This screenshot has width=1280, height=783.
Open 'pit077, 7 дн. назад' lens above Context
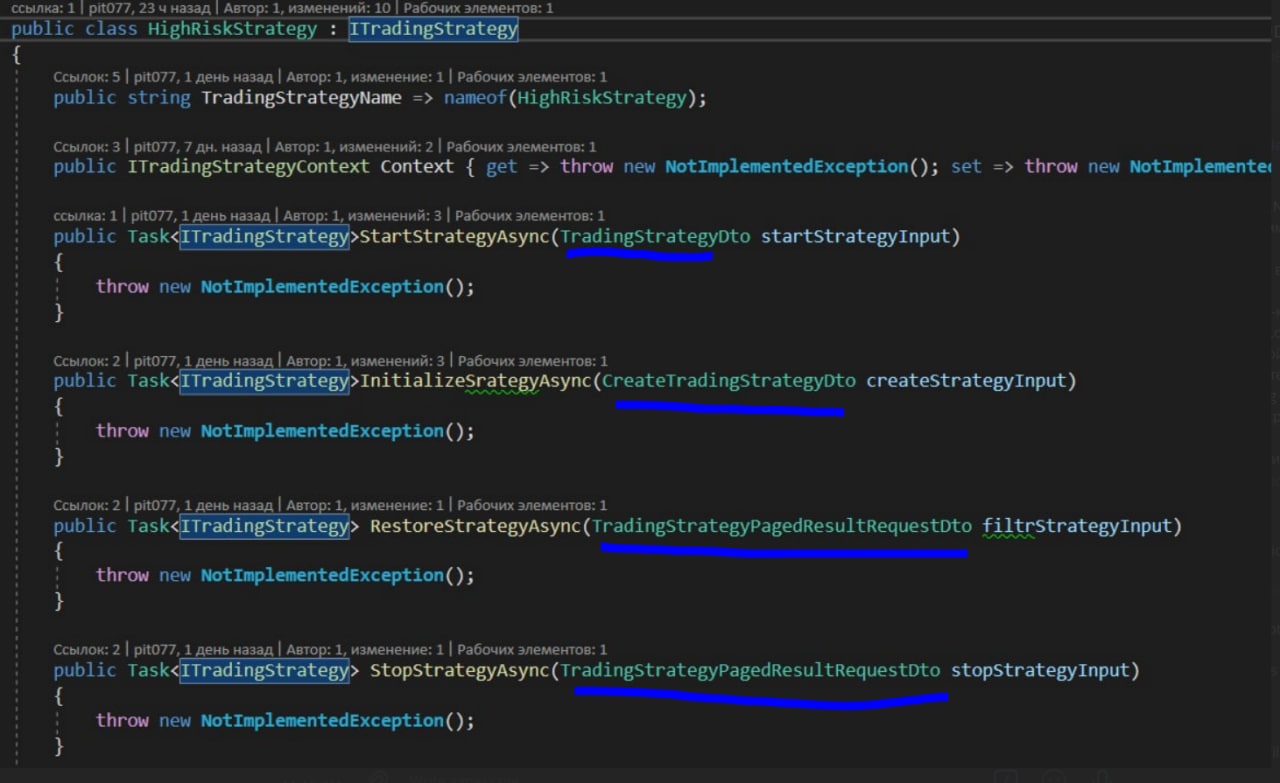pos(197,147)
